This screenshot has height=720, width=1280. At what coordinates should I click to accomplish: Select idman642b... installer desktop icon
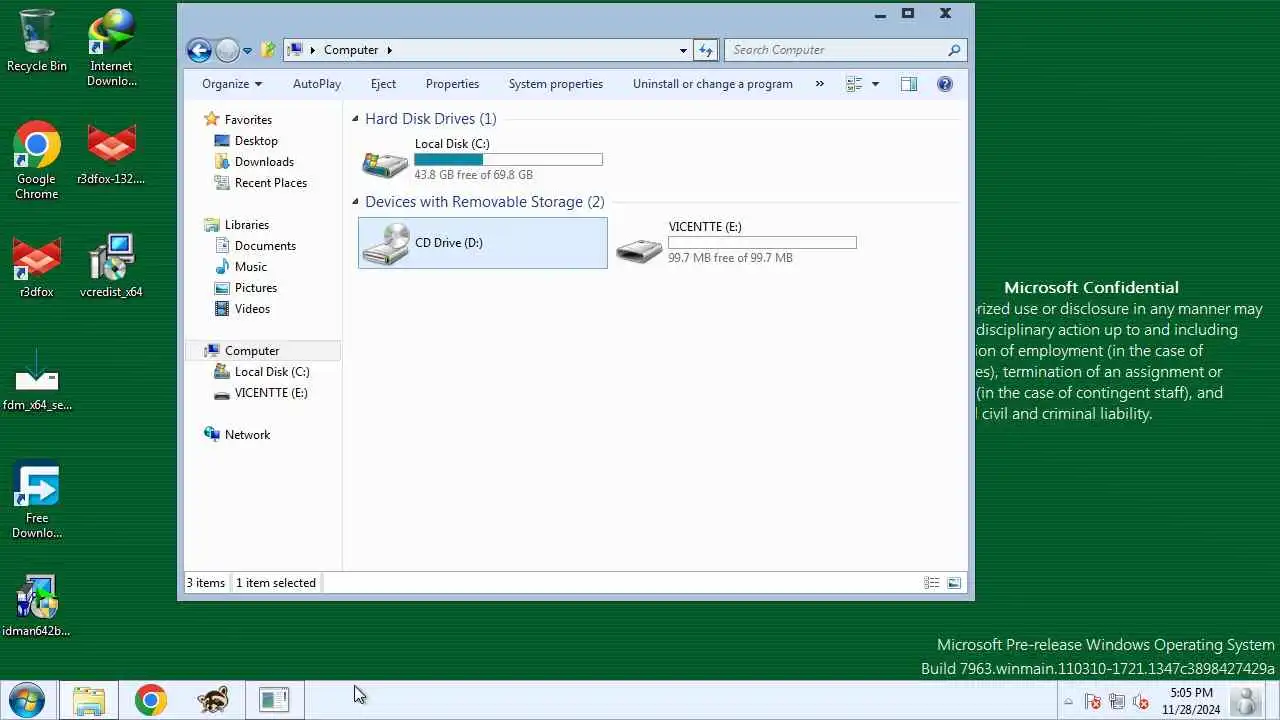pos(37,606)
